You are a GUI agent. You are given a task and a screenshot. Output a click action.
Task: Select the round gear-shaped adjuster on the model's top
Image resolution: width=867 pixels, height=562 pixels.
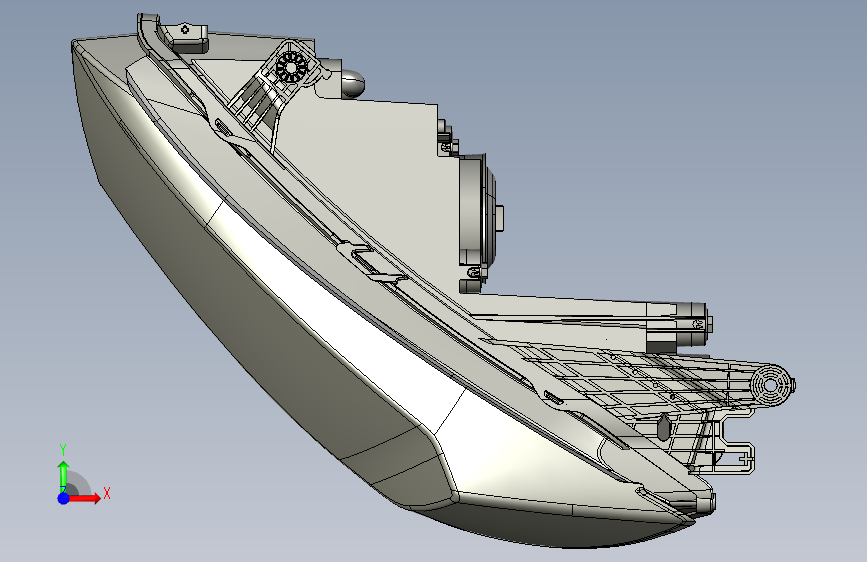click(x=291, y=67)
